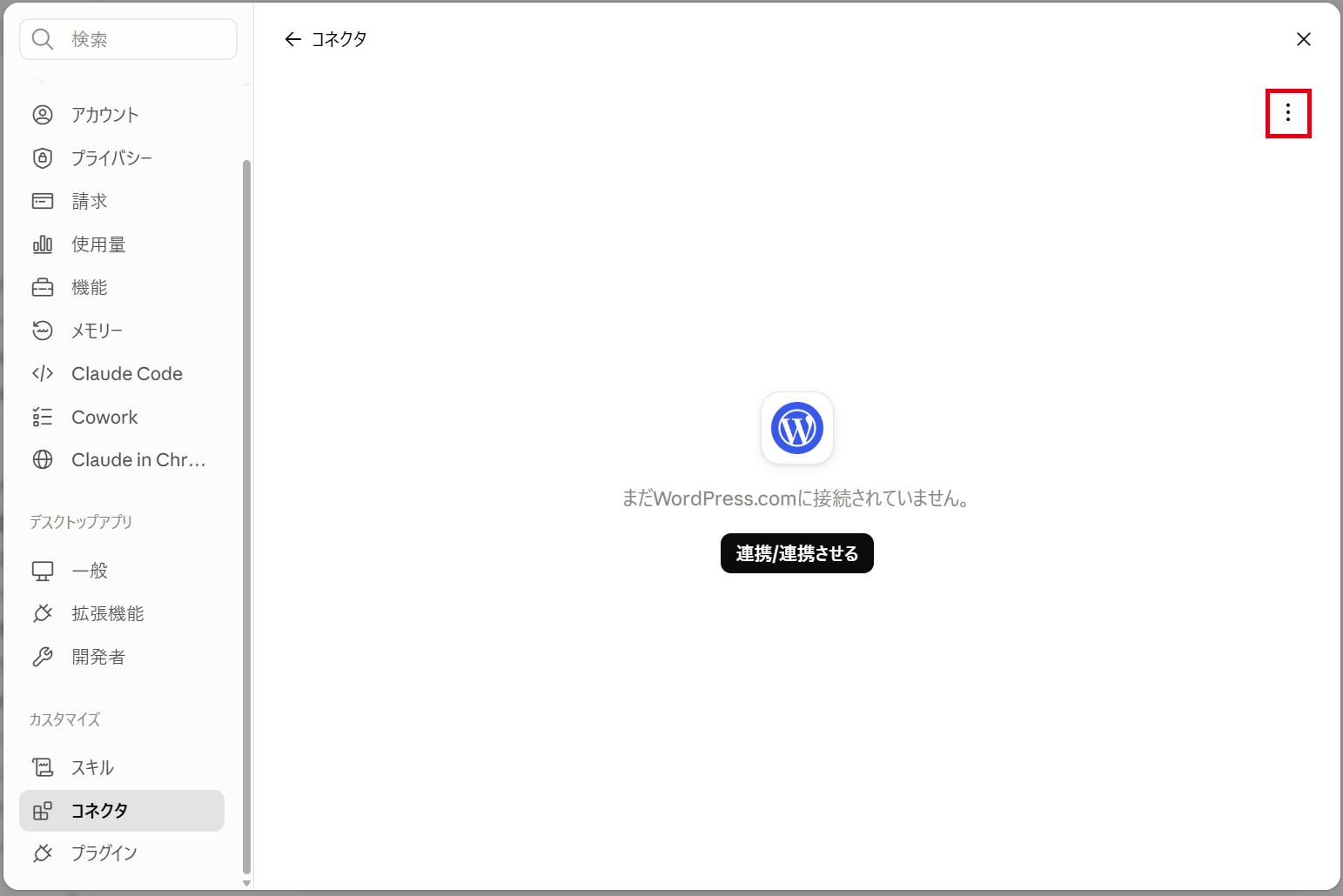Screen dimensions: 1343x896
Task: Click the sidebar scroll-down arrow
Action: coord(246,883)
